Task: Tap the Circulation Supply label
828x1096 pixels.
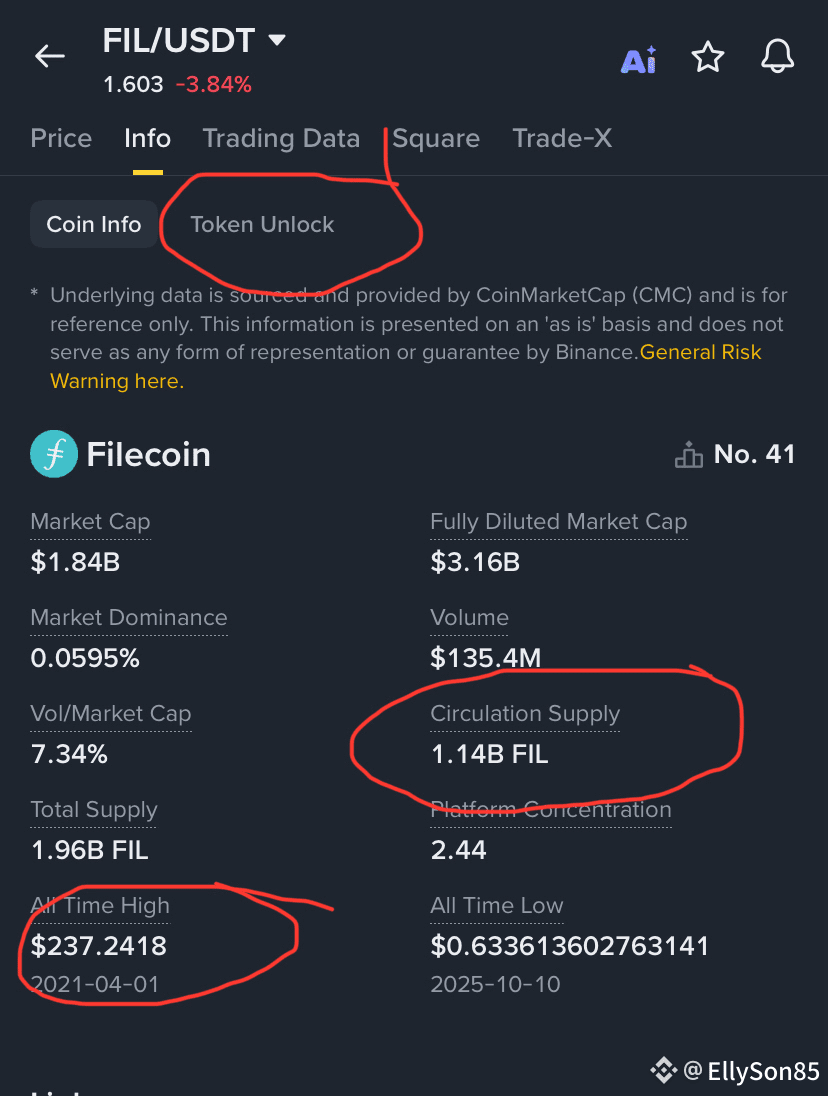Action: [x=525, y=714]
